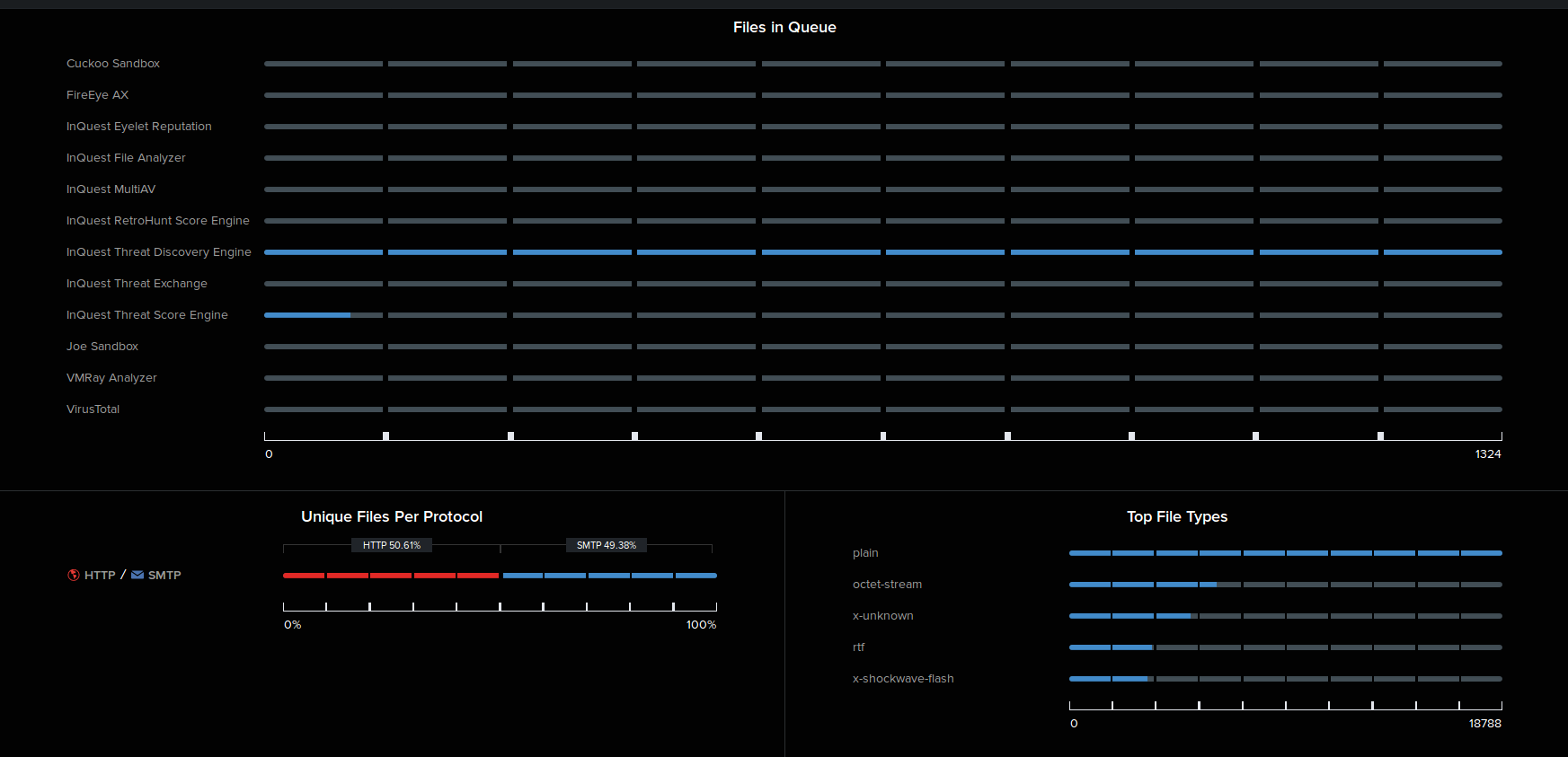Click the InQuest File Analyzer label

(x=126, y=158)
